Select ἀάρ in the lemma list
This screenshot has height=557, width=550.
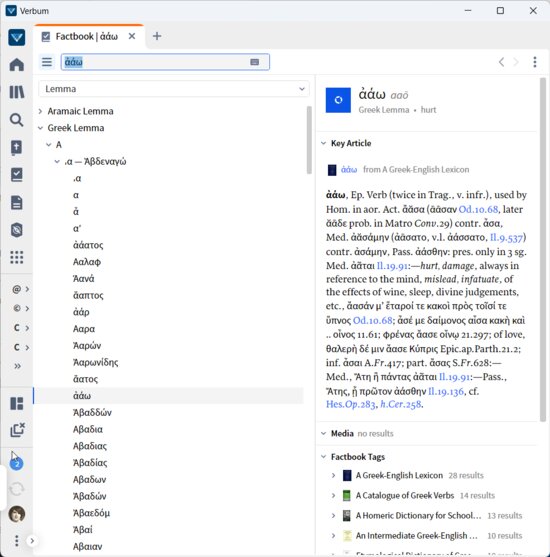[x=81, y=312]
